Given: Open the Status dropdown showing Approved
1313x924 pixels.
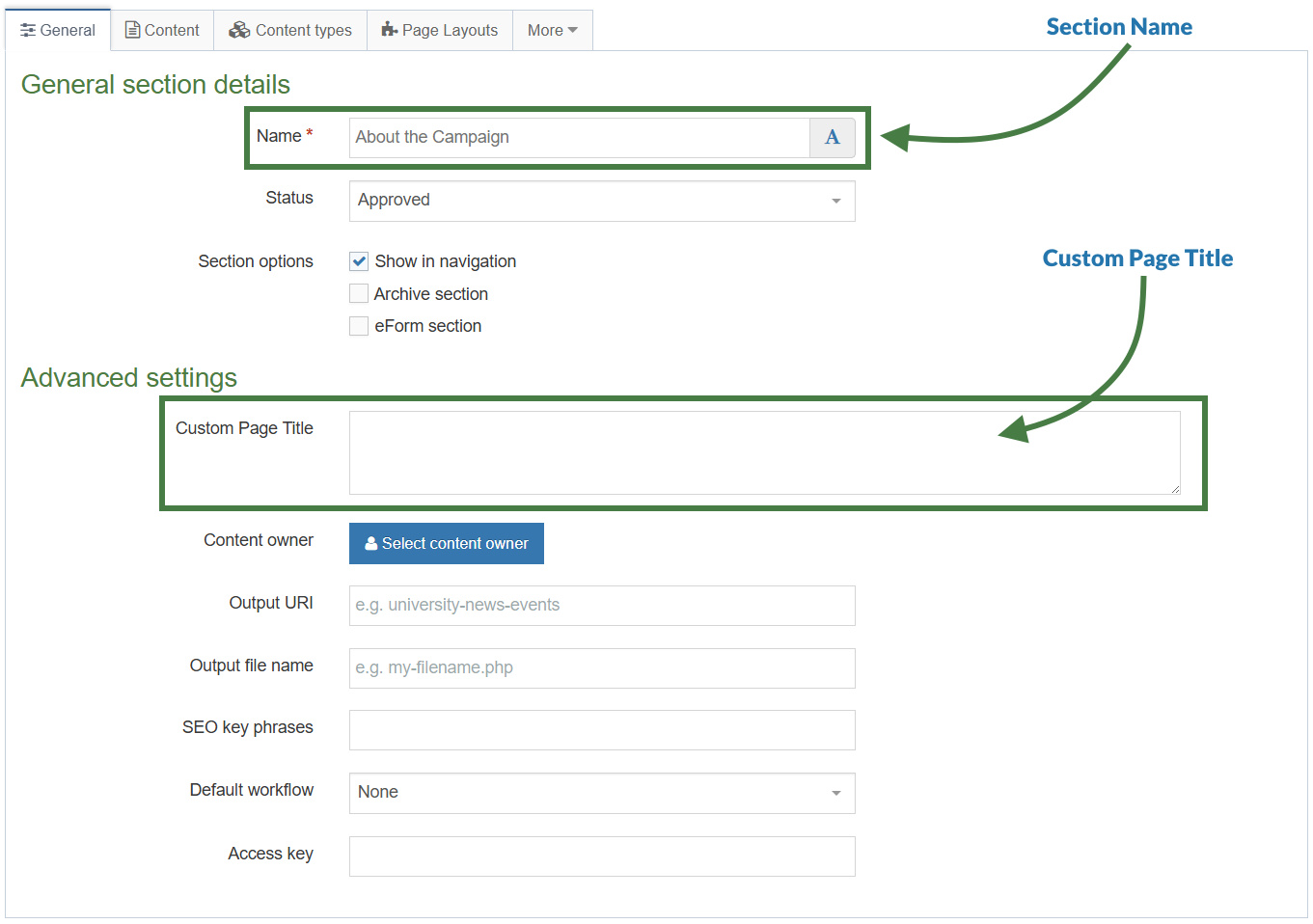Looking at the screenshot, I should coord(602,201).
